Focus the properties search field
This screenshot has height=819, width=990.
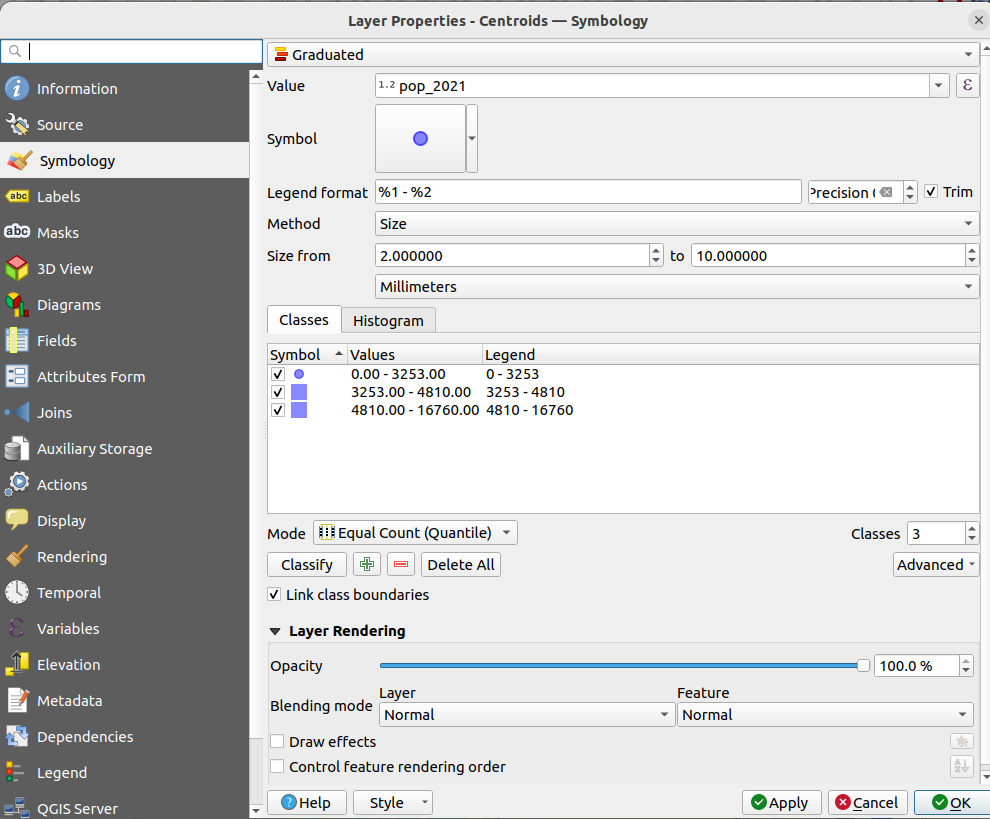pyautogui.click(x=132, y=51)
